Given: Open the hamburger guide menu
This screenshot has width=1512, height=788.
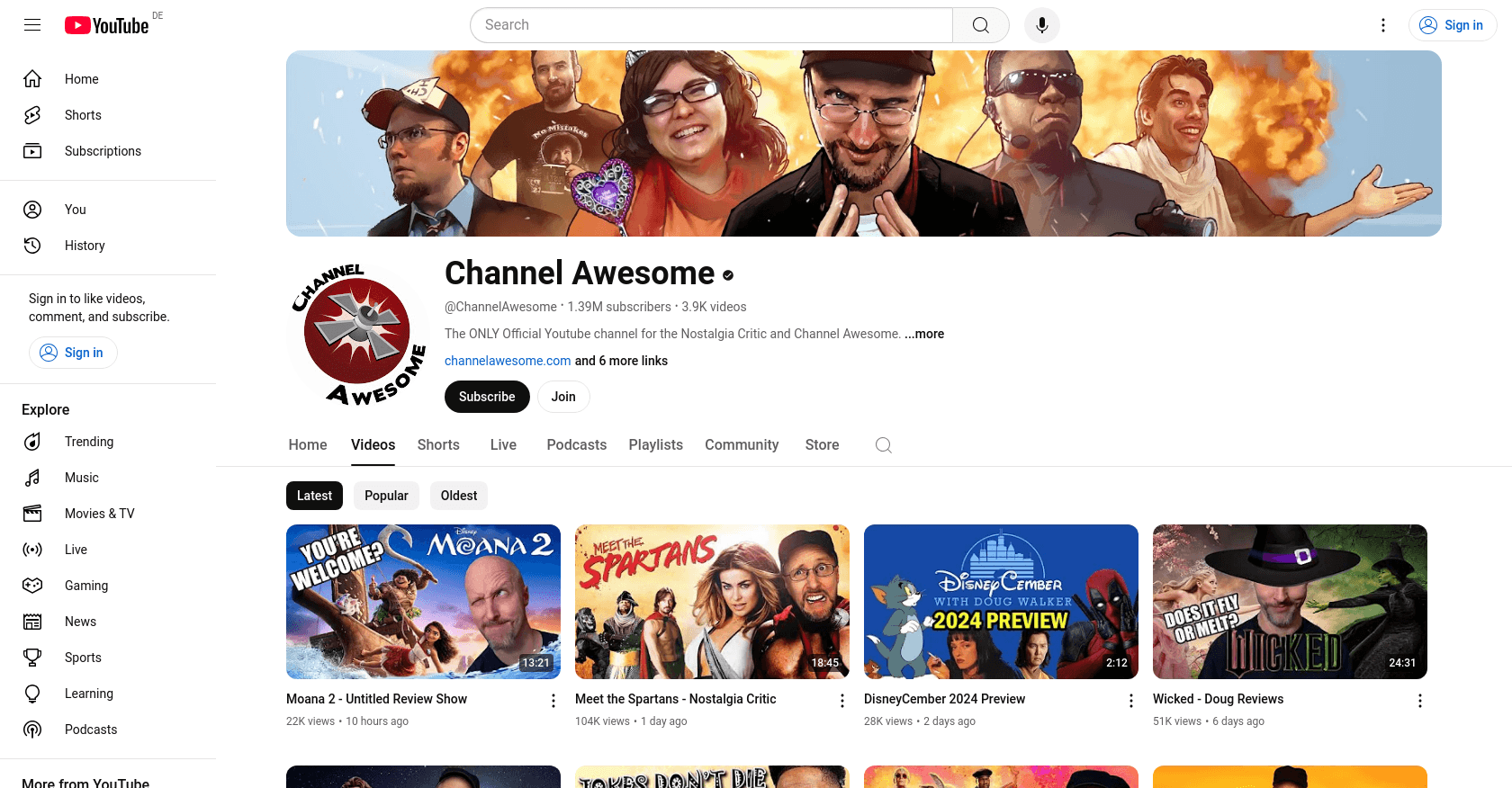Looking at the screenshot, I should coord(32,25).
